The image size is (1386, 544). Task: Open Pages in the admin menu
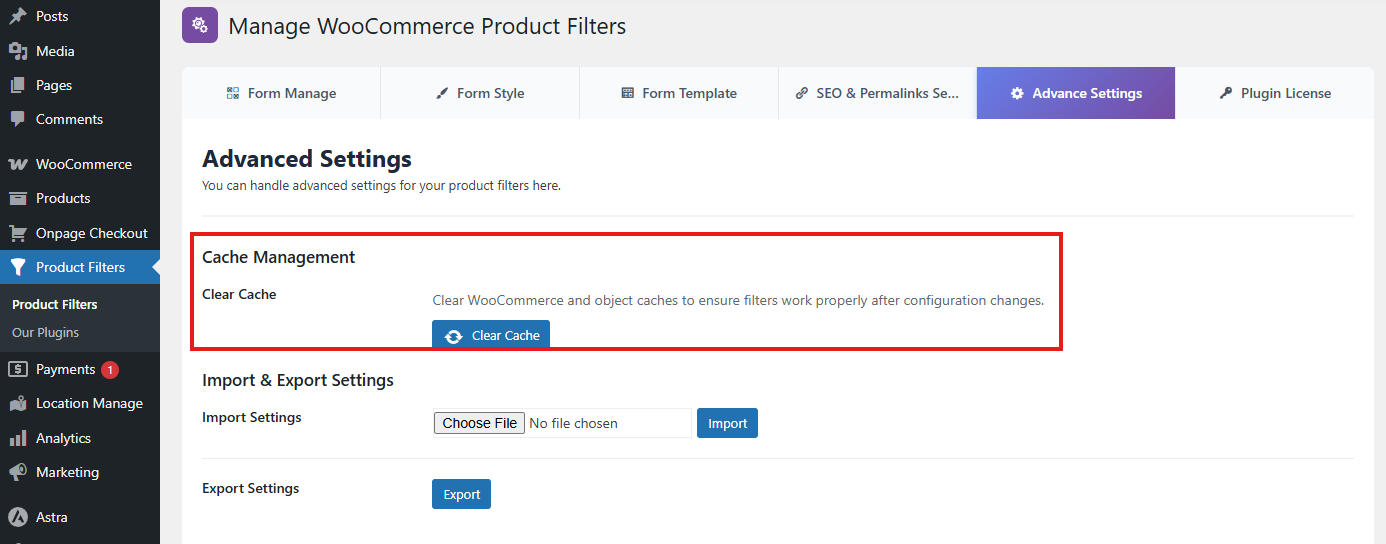pos(80,85)
